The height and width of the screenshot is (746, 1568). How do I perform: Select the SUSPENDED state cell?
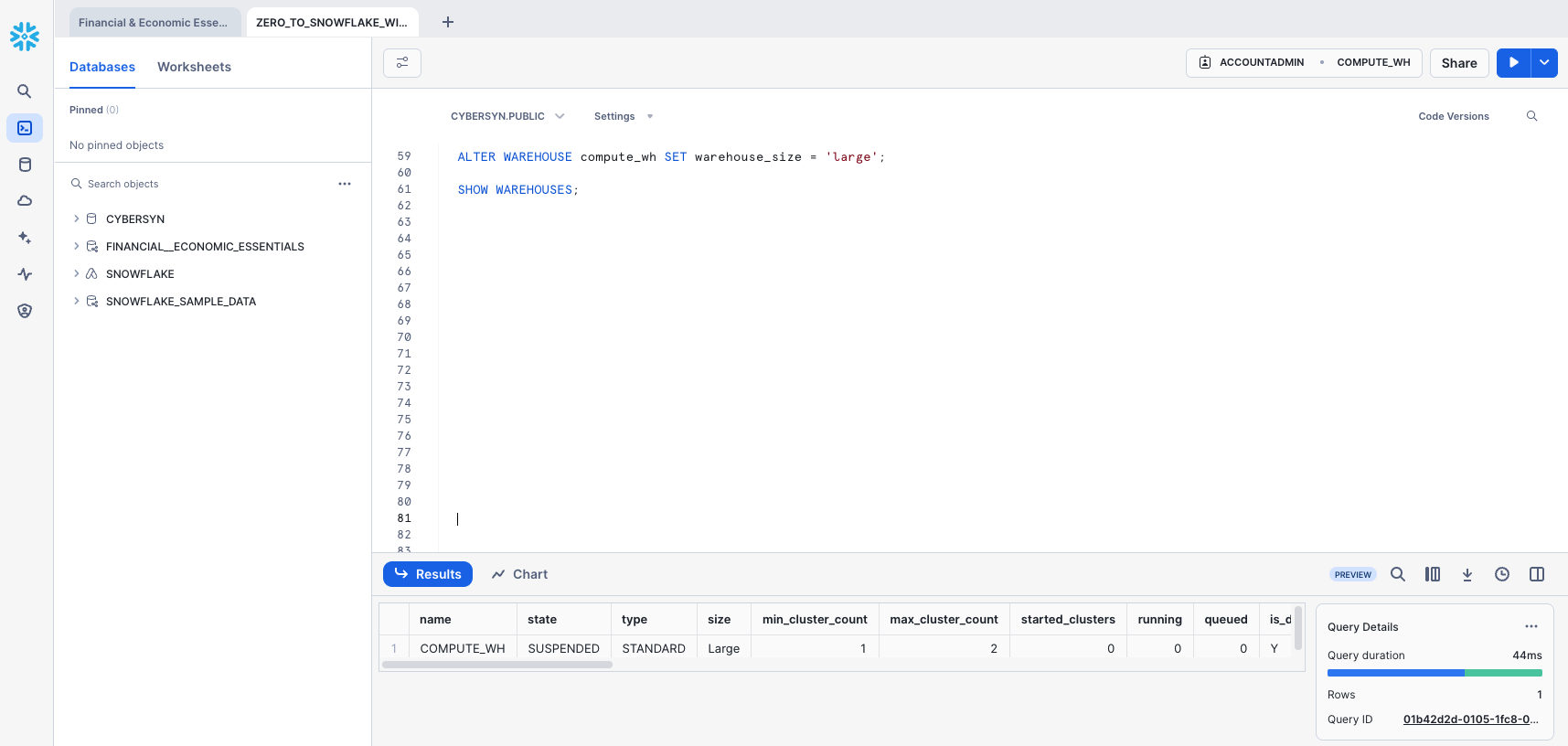(x=563, y=648)
